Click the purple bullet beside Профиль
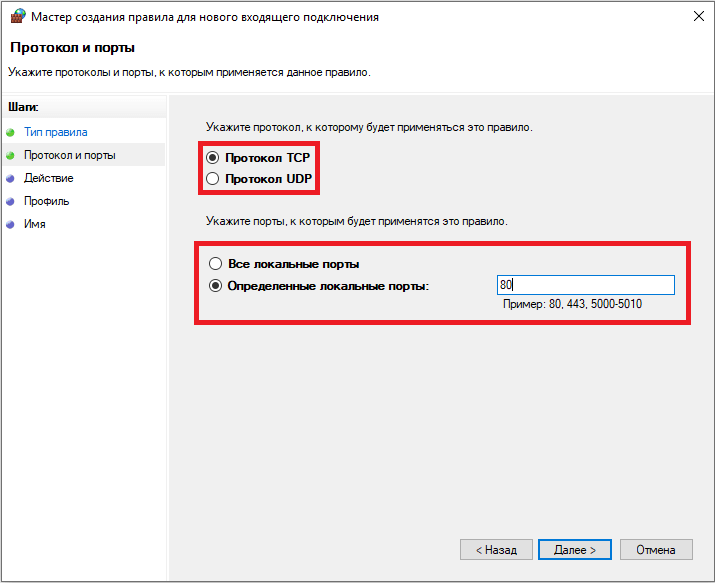Screen dimensions: 715x583 (10, 201)
